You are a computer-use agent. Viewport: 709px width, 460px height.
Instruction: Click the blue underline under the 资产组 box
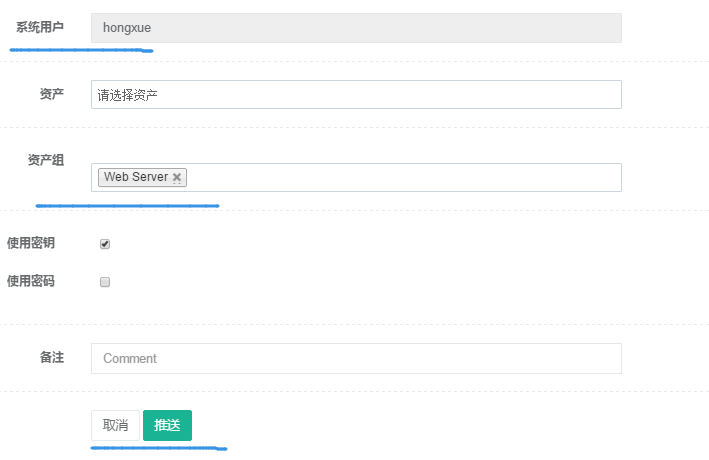pos(127,205)
